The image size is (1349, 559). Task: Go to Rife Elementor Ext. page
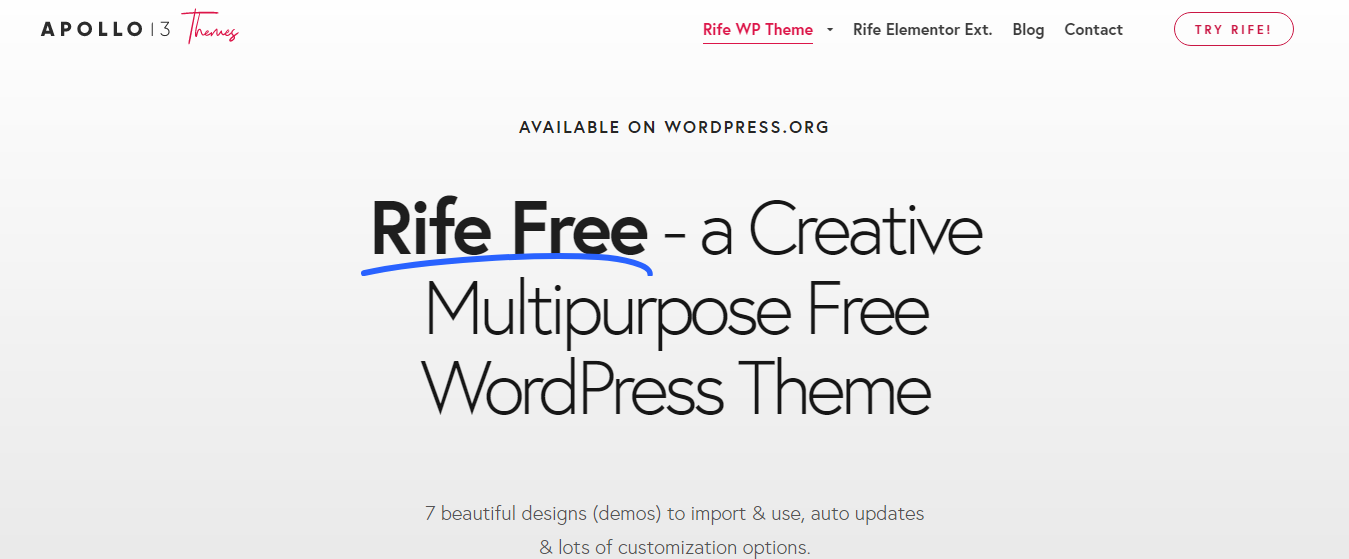coord(922,29)
